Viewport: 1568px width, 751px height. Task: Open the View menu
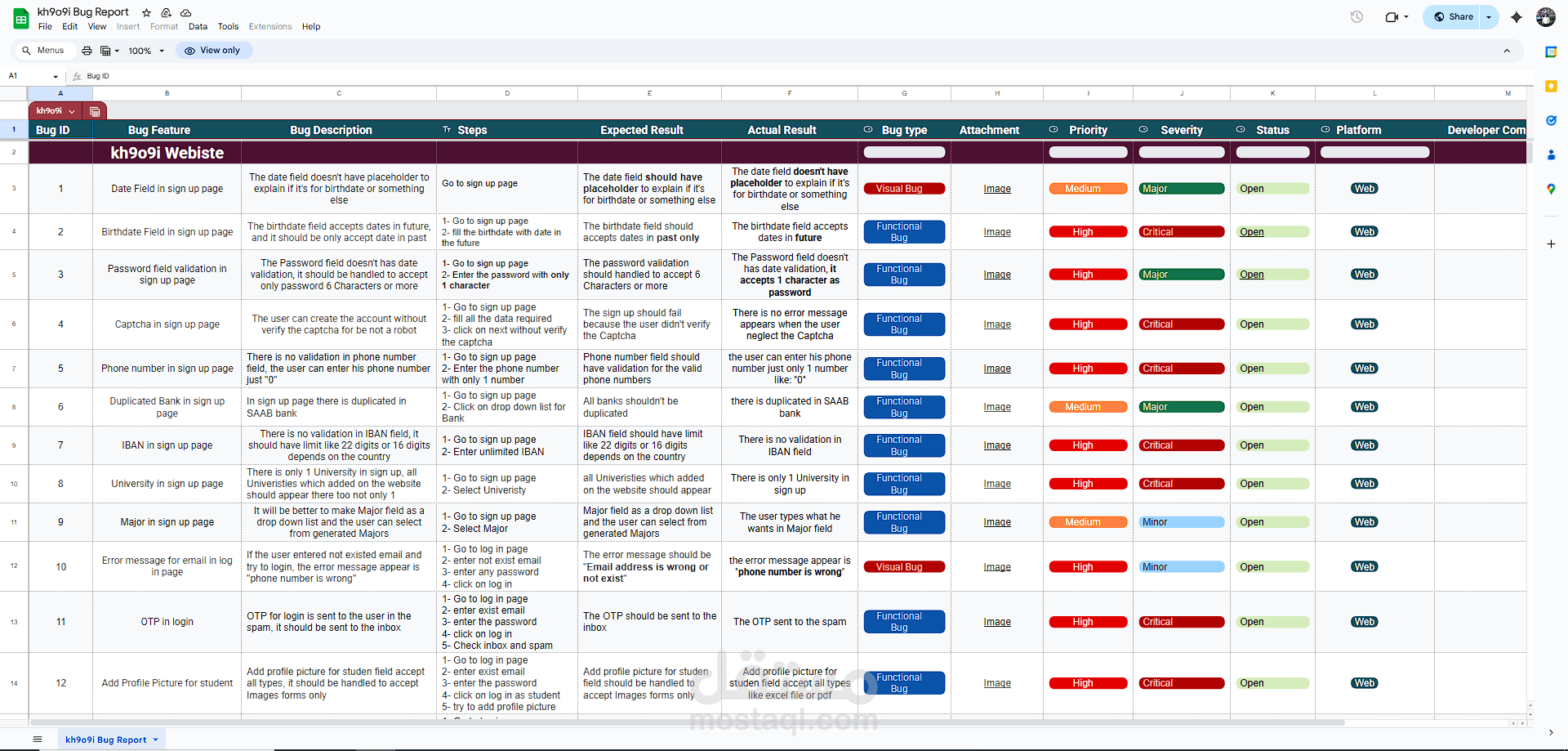click(x=97, y=27)
